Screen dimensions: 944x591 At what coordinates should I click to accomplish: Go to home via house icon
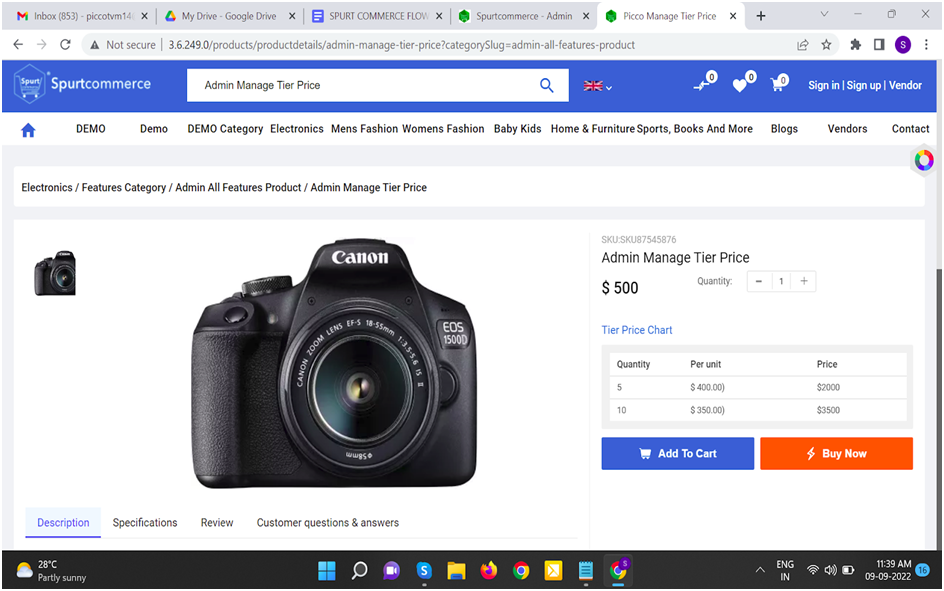pyautogui.click(x=28, y=129)
